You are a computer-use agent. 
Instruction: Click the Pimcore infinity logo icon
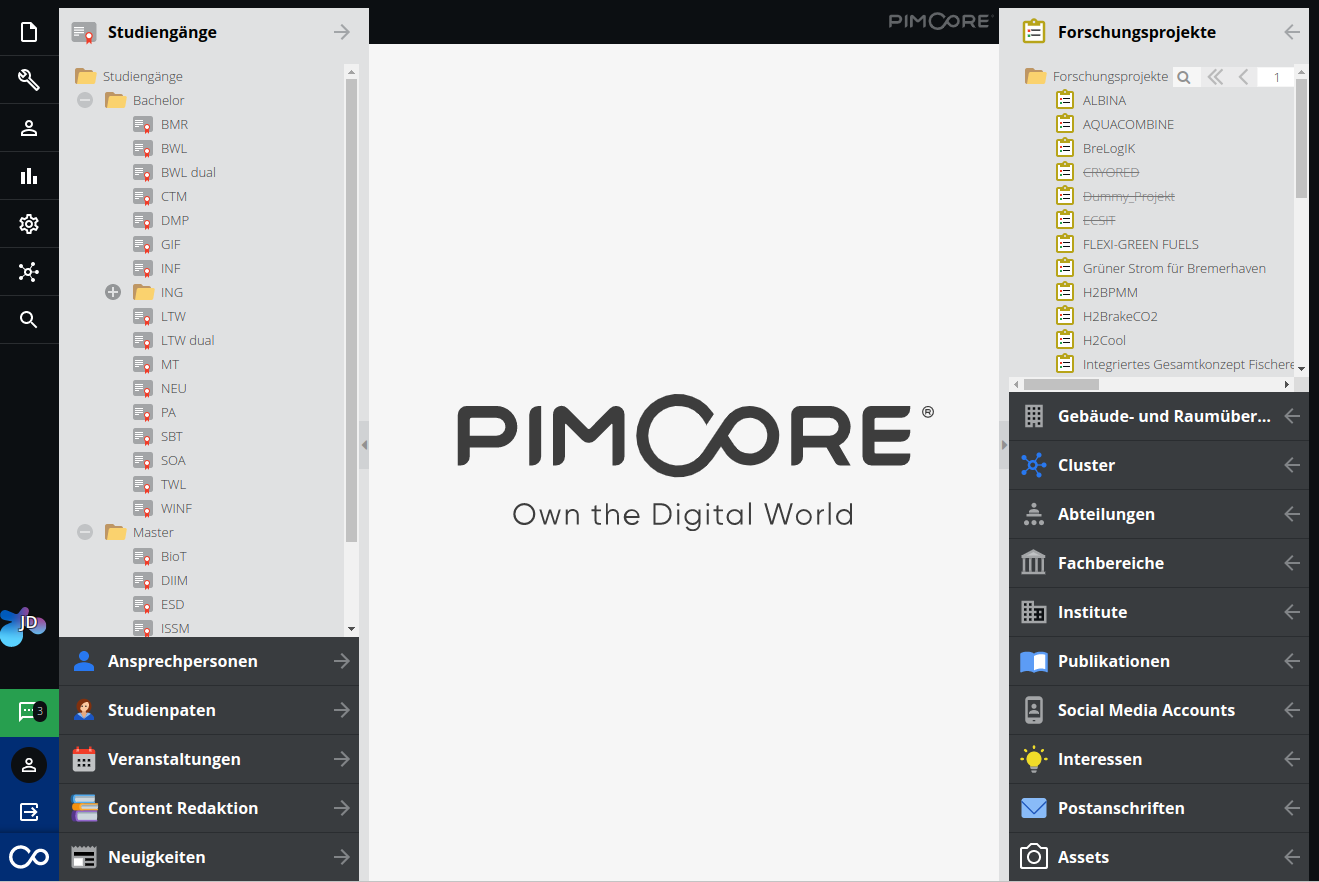click(29, 857)
